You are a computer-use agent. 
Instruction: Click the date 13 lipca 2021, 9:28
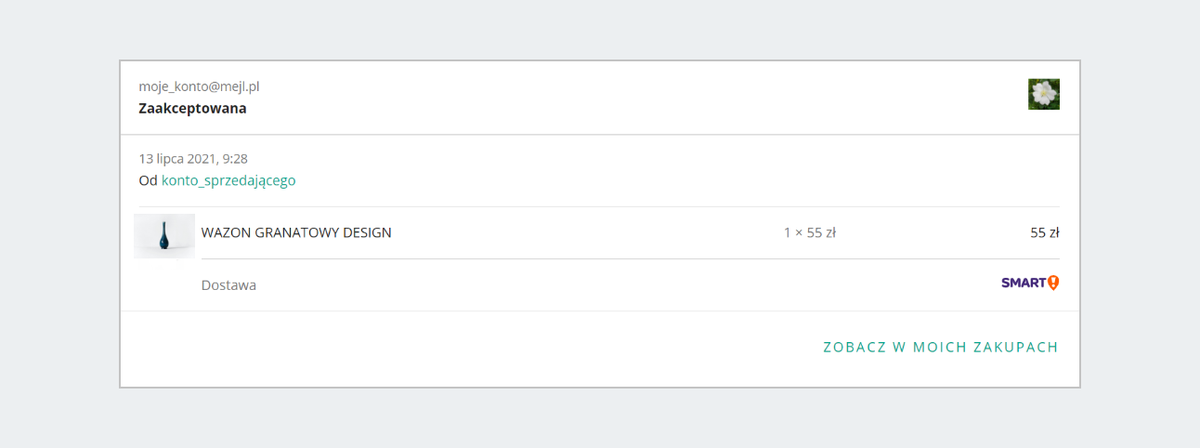tap(193, 158)
